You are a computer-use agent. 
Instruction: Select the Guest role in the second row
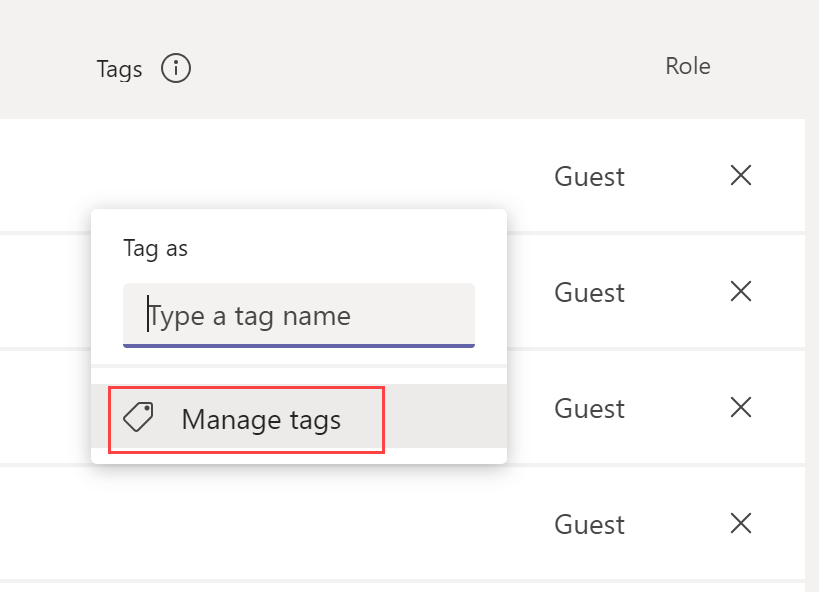click(589, 293)
